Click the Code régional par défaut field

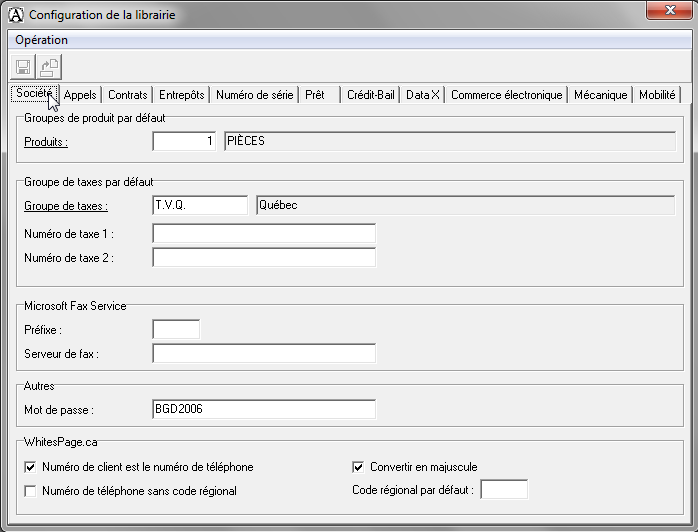pos(504,490)
